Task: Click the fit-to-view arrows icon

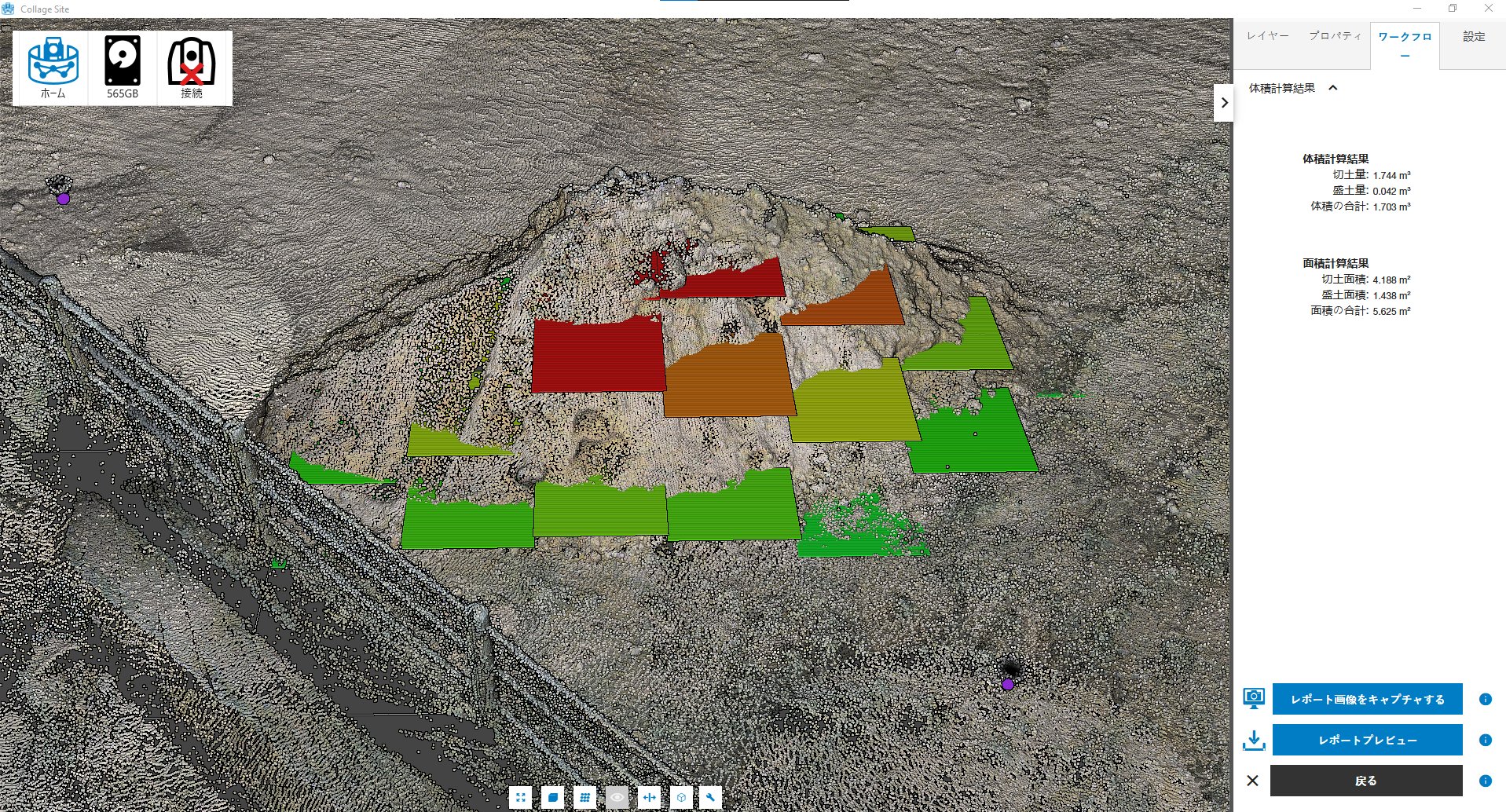Action: click(x=520, y=797)
